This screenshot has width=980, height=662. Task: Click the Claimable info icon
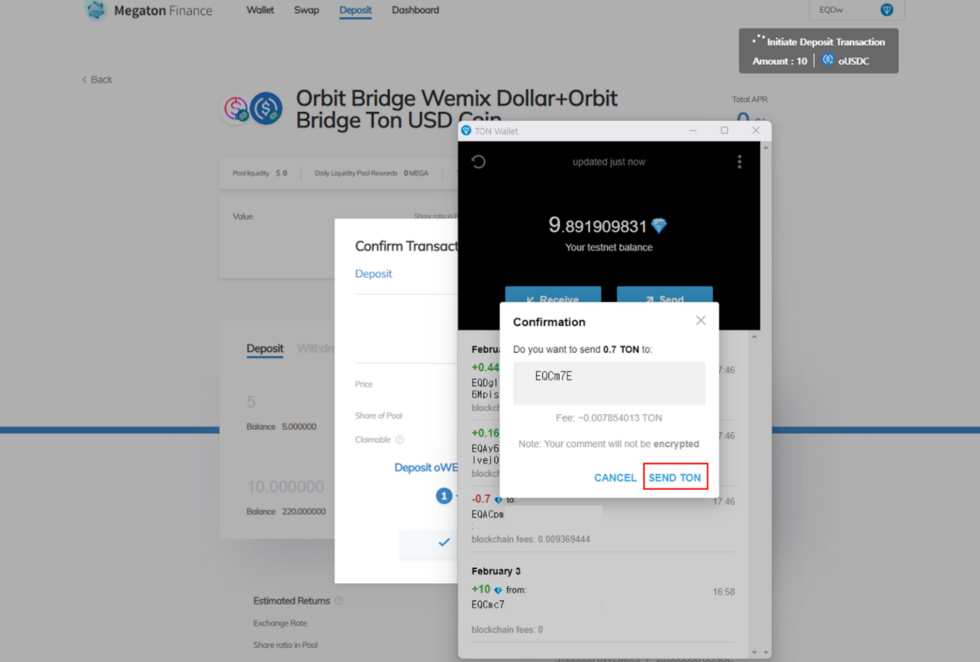400,439
